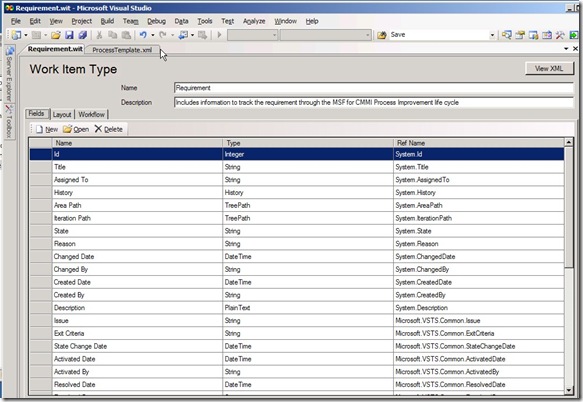Switch to the Workflow tab
This screenshot has width=583, height=402.
pos(91,115)
